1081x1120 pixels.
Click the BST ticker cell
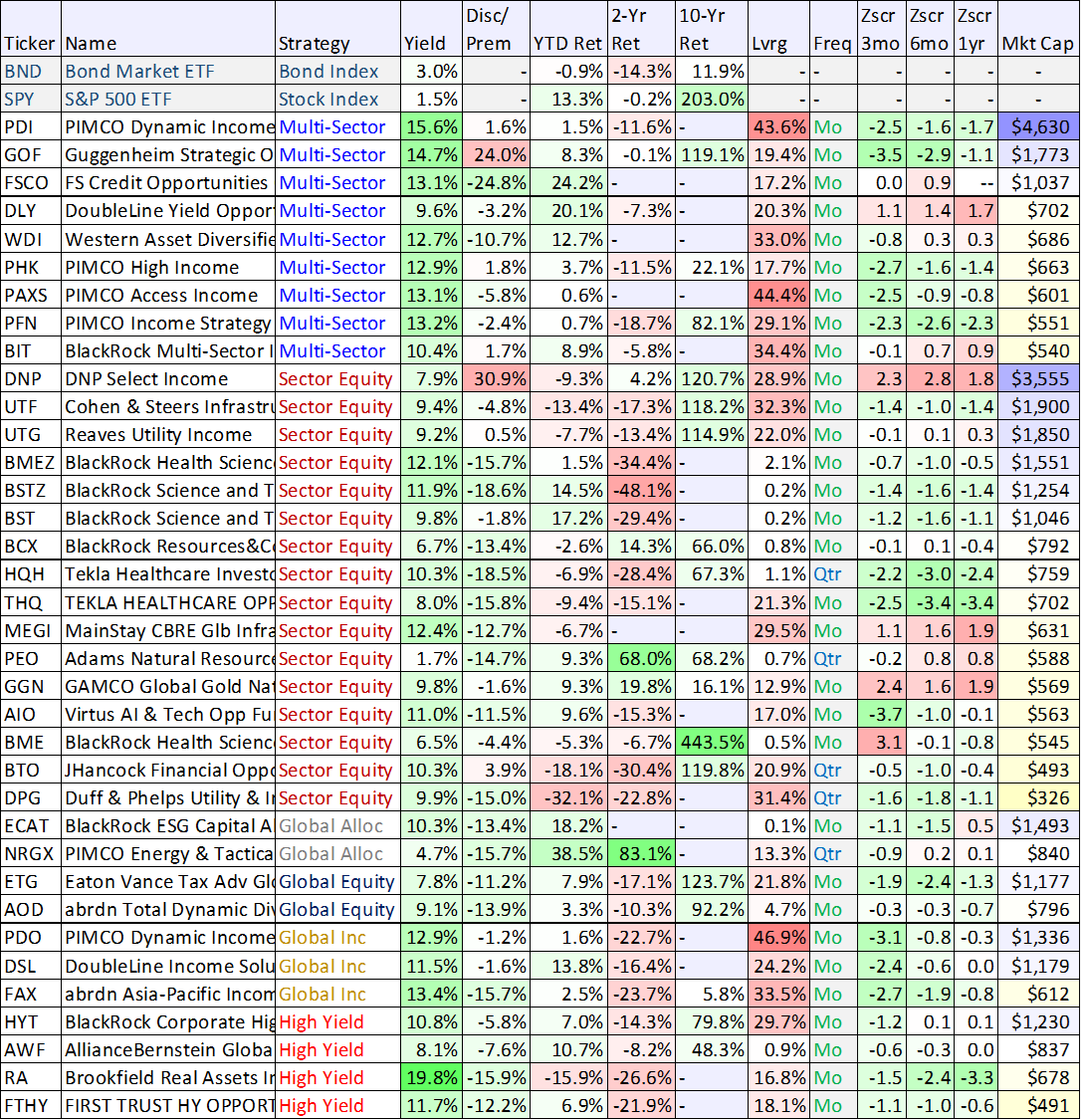tap(30, 518)
